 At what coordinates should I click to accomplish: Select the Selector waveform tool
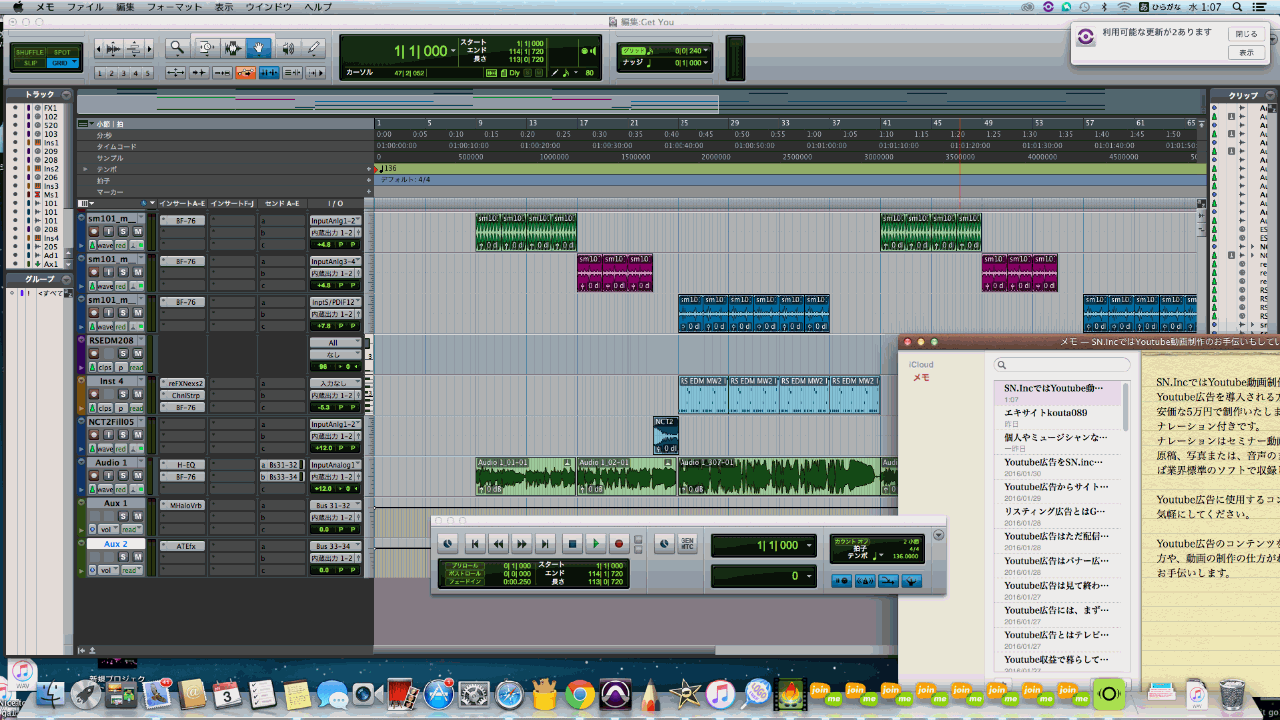[x=233, y=47]
